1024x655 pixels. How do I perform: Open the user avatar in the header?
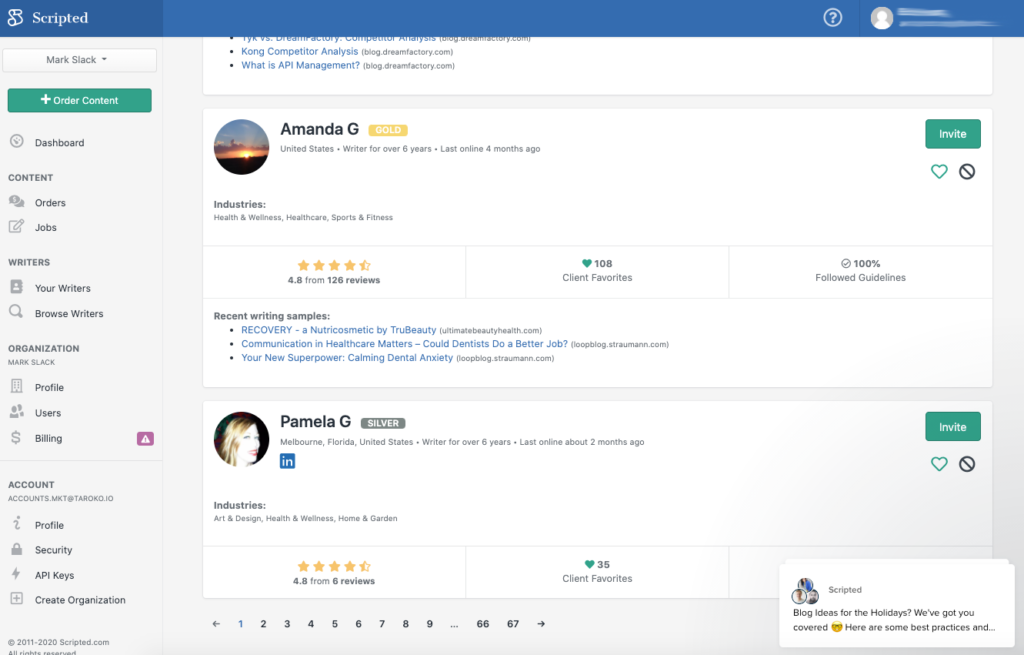882,18
